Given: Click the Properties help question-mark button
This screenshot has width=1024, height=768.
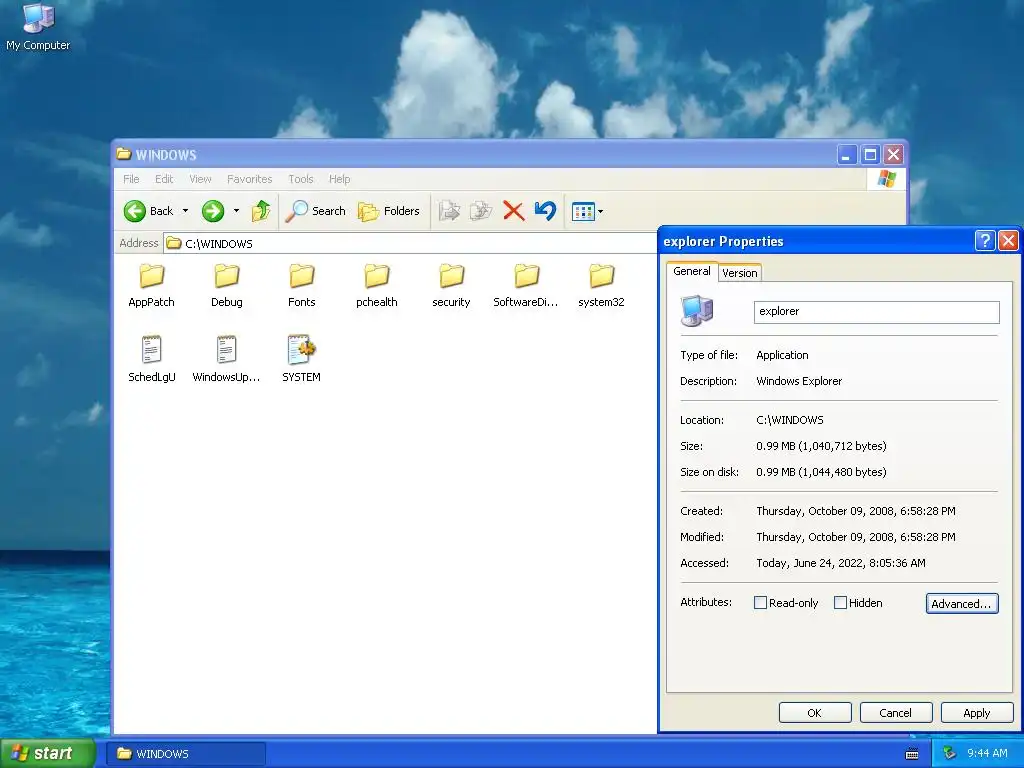Looking at the screenshot, I should pos(985,241).
